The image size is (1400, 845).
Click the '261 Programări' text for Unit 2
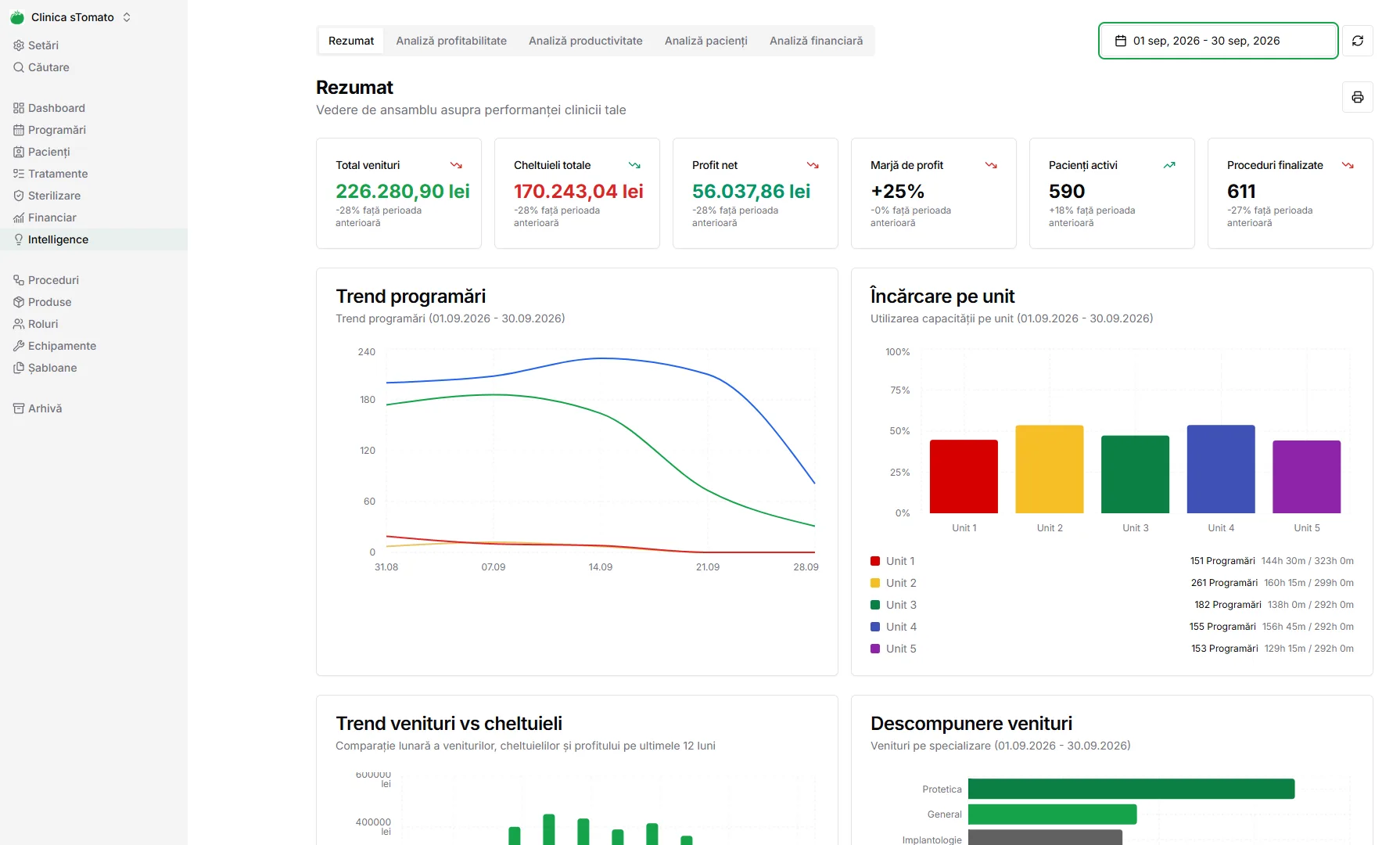pos(1224,583)
